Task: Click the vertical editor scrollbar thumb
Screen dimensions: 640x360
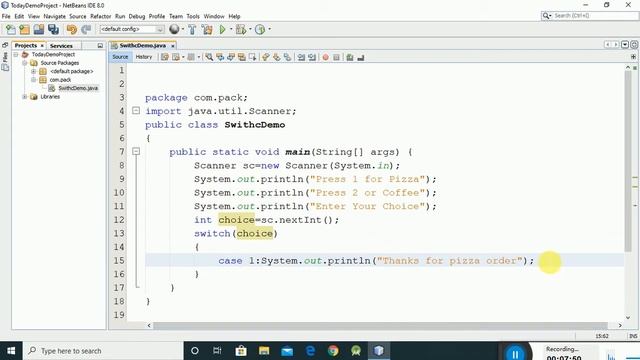Action: coord(628,162)
